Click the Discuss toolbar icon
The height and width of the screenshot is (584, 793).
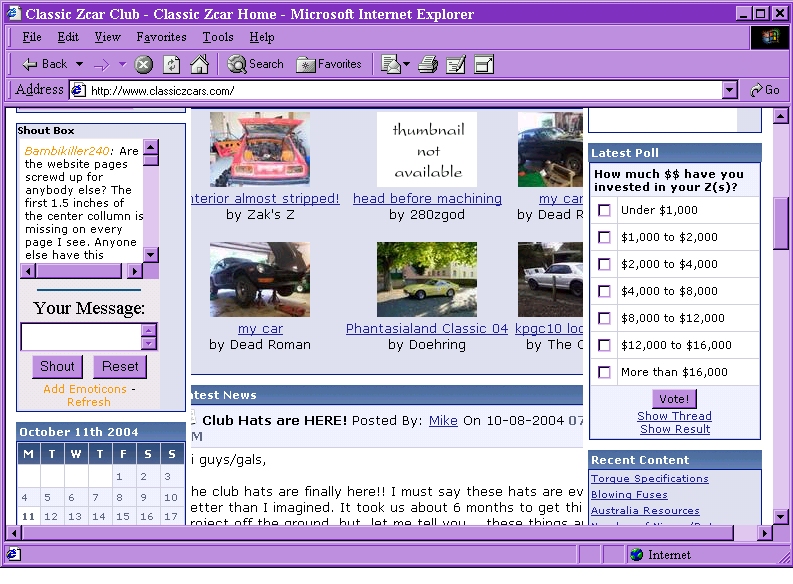pyautogui.click(x=483, y=65)
